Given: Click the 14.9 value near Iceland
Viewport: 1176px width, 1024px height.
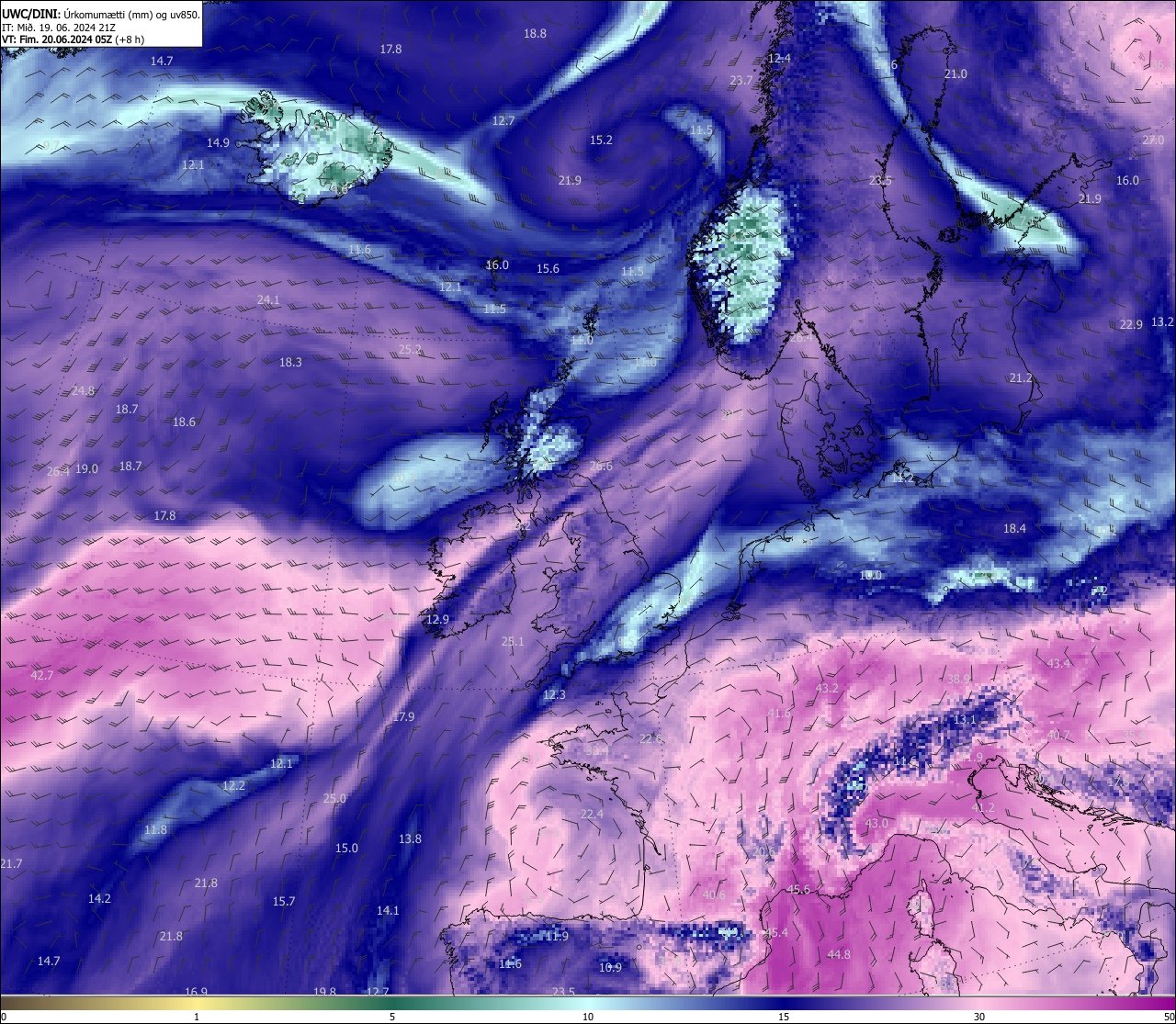Looking at the screenshot, I should coord(218,142).
